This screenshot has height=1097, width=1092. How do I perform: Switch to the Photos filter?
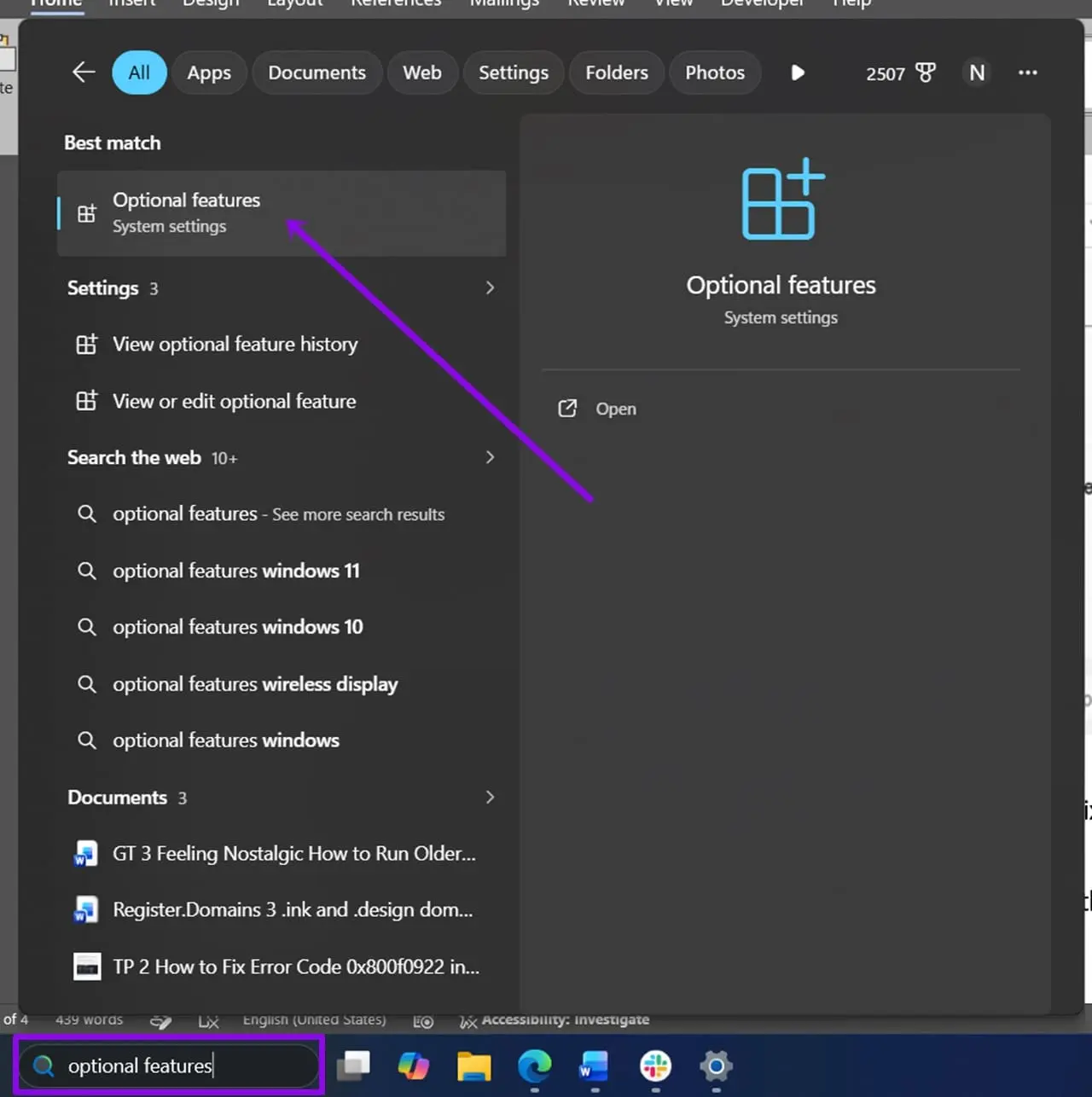[715, 73]
